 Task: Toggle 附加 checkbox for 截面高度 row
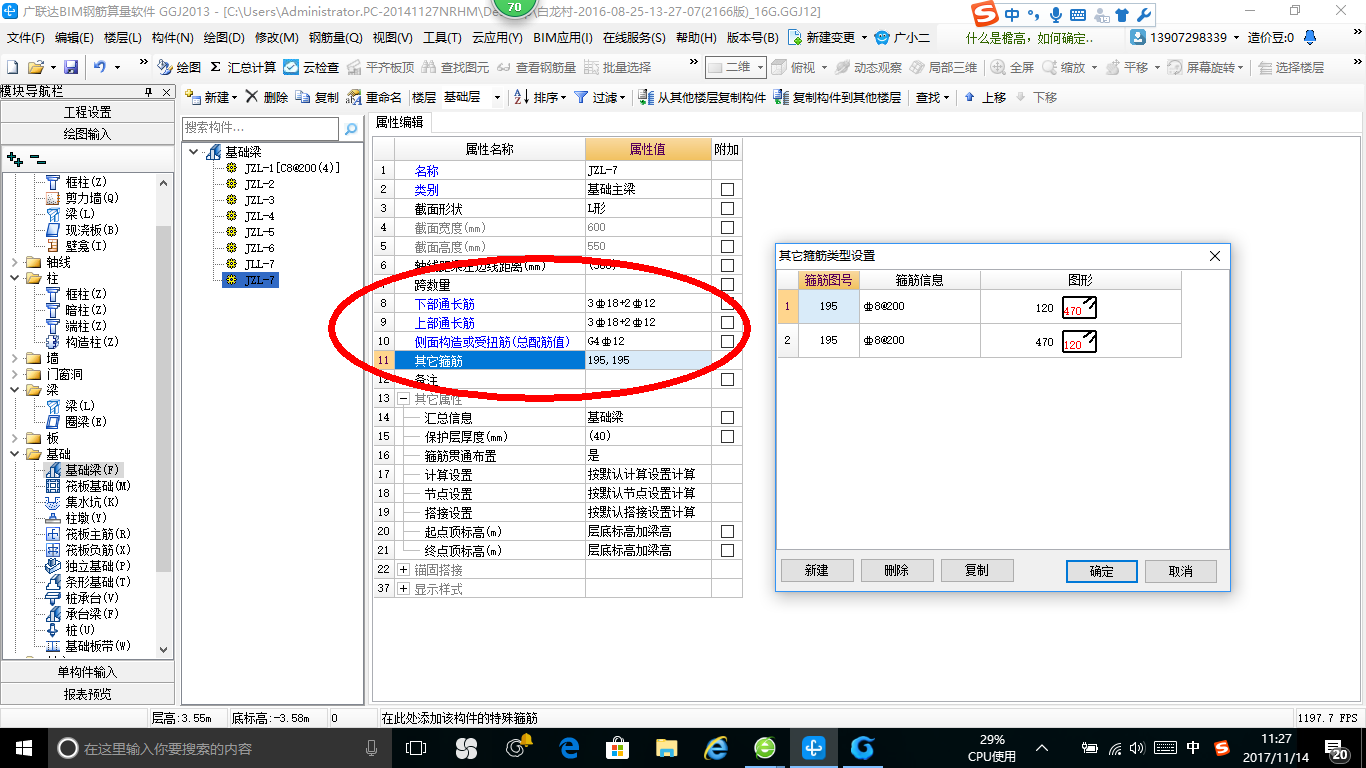727,246
